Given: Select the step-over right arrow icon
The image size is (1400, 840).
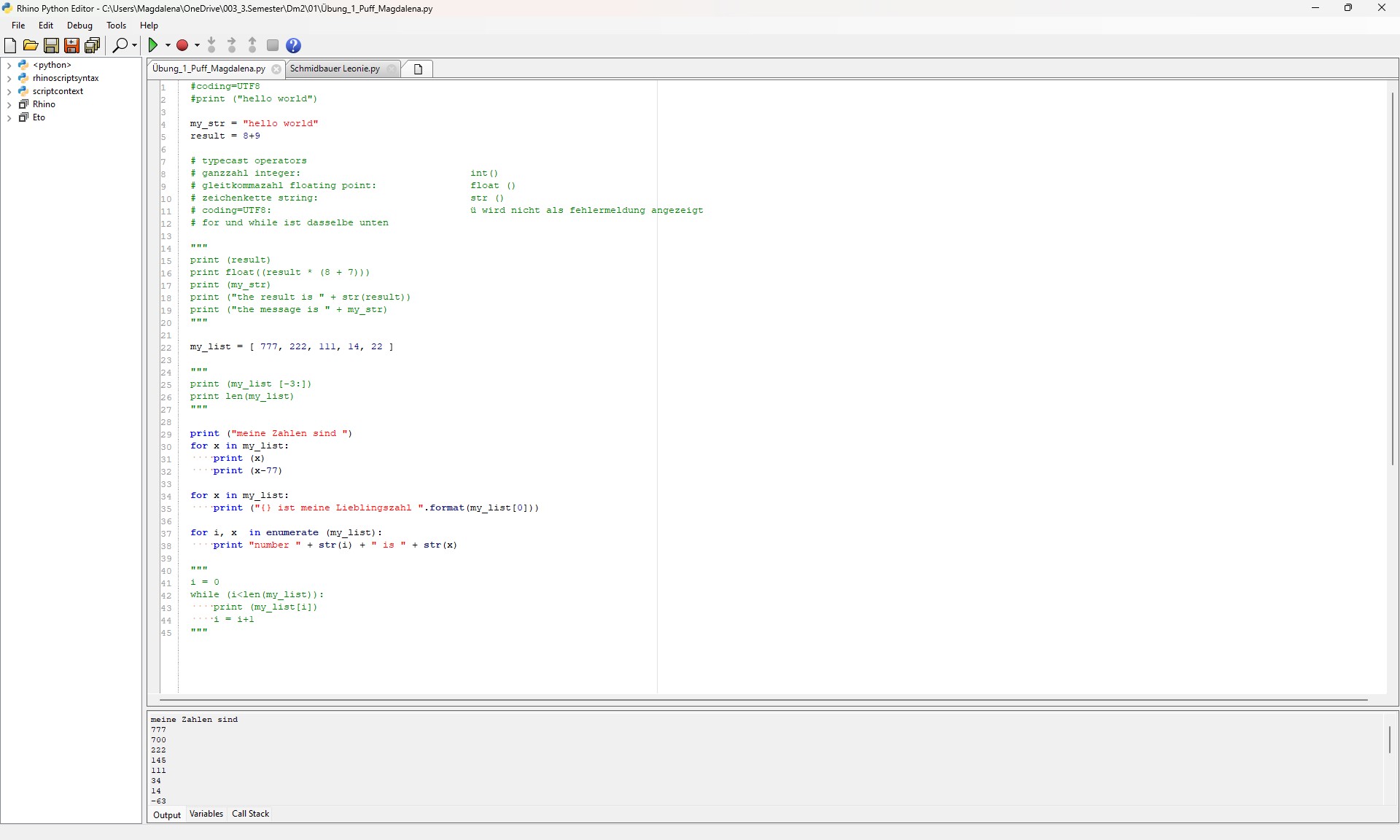Looking at the screenshot, I should [231, 45].
